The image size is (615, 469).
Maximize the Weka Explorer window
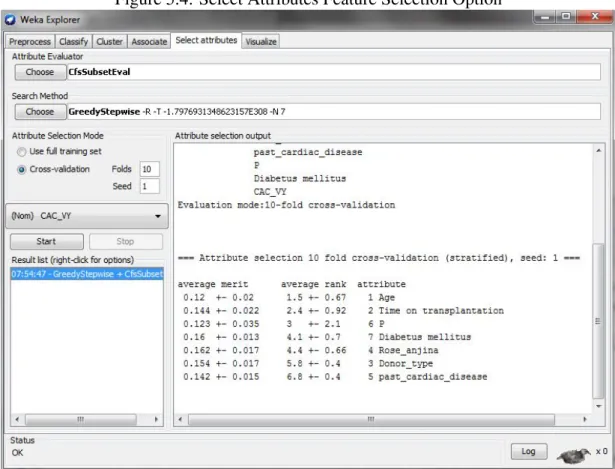coord(566,16)
